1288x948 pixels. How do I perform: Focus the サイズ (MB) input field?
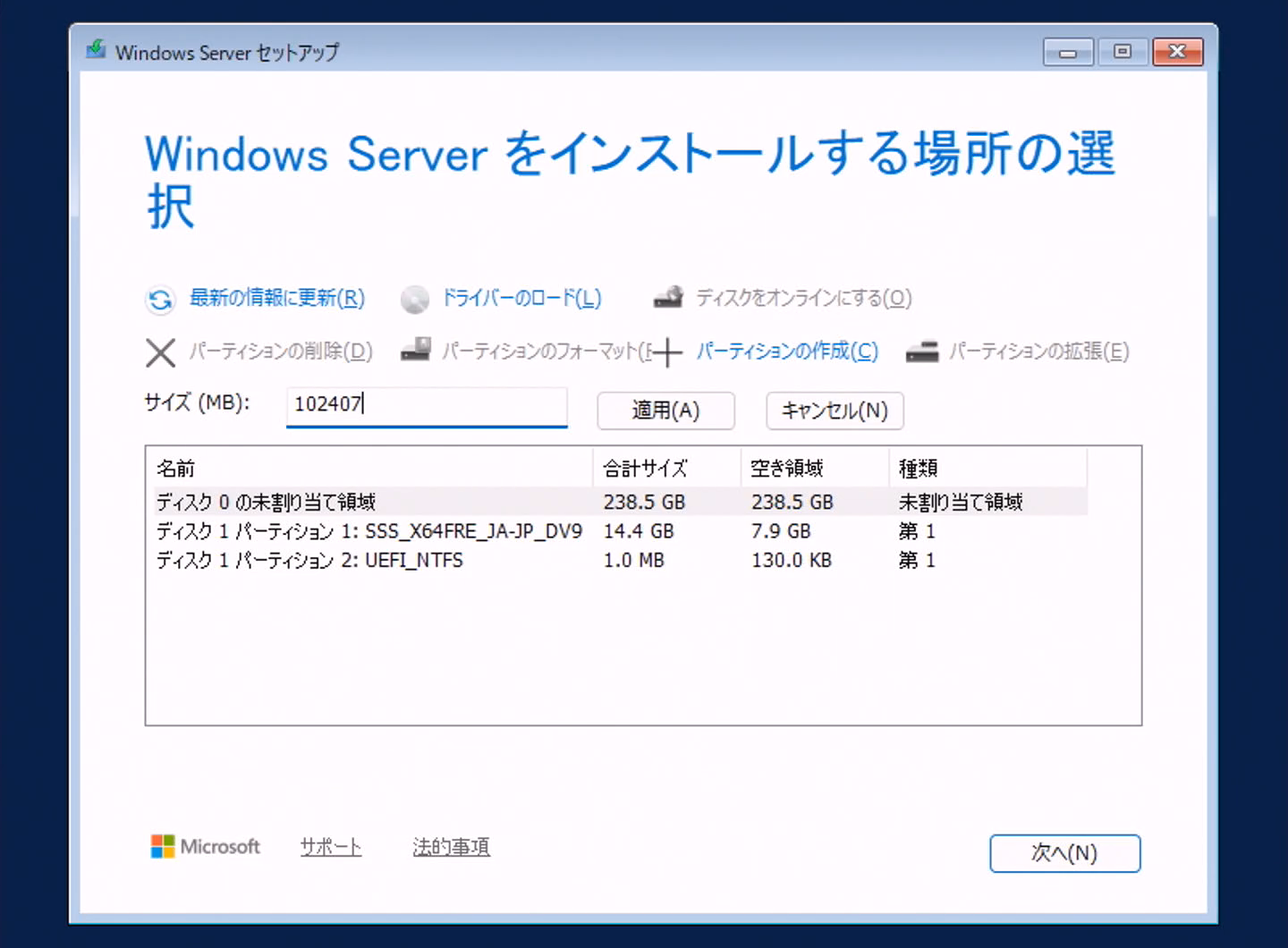[427, 405]
